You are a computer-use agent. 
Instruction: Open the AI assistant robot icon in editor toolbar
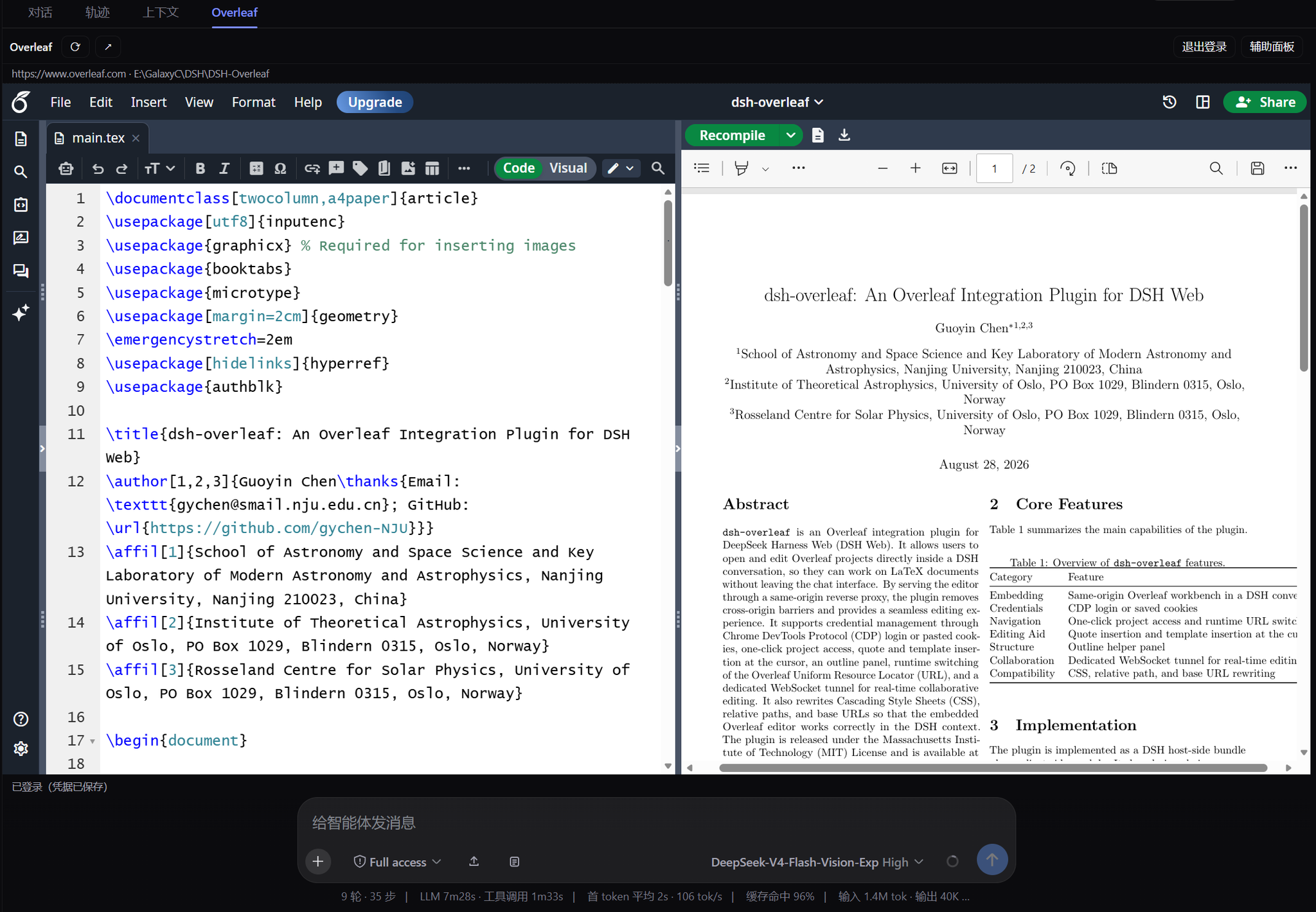(66, 168)
